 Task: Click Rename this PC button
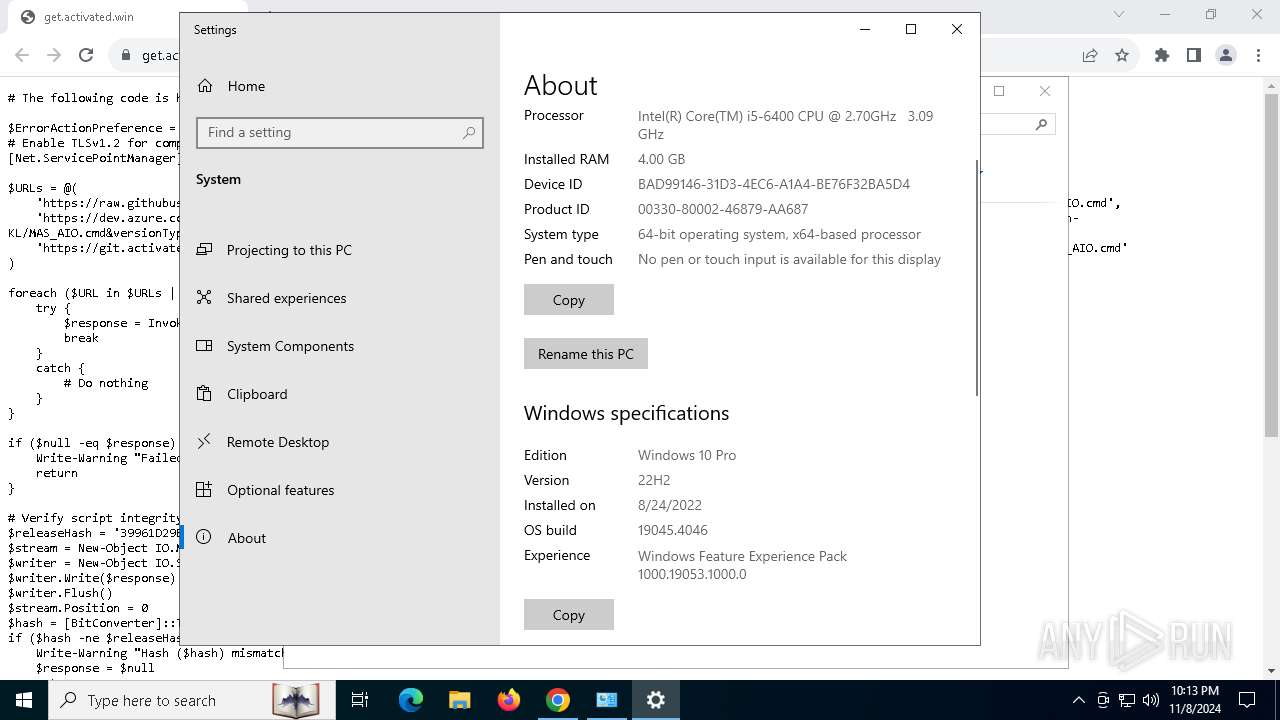click(x=586, y=354)
